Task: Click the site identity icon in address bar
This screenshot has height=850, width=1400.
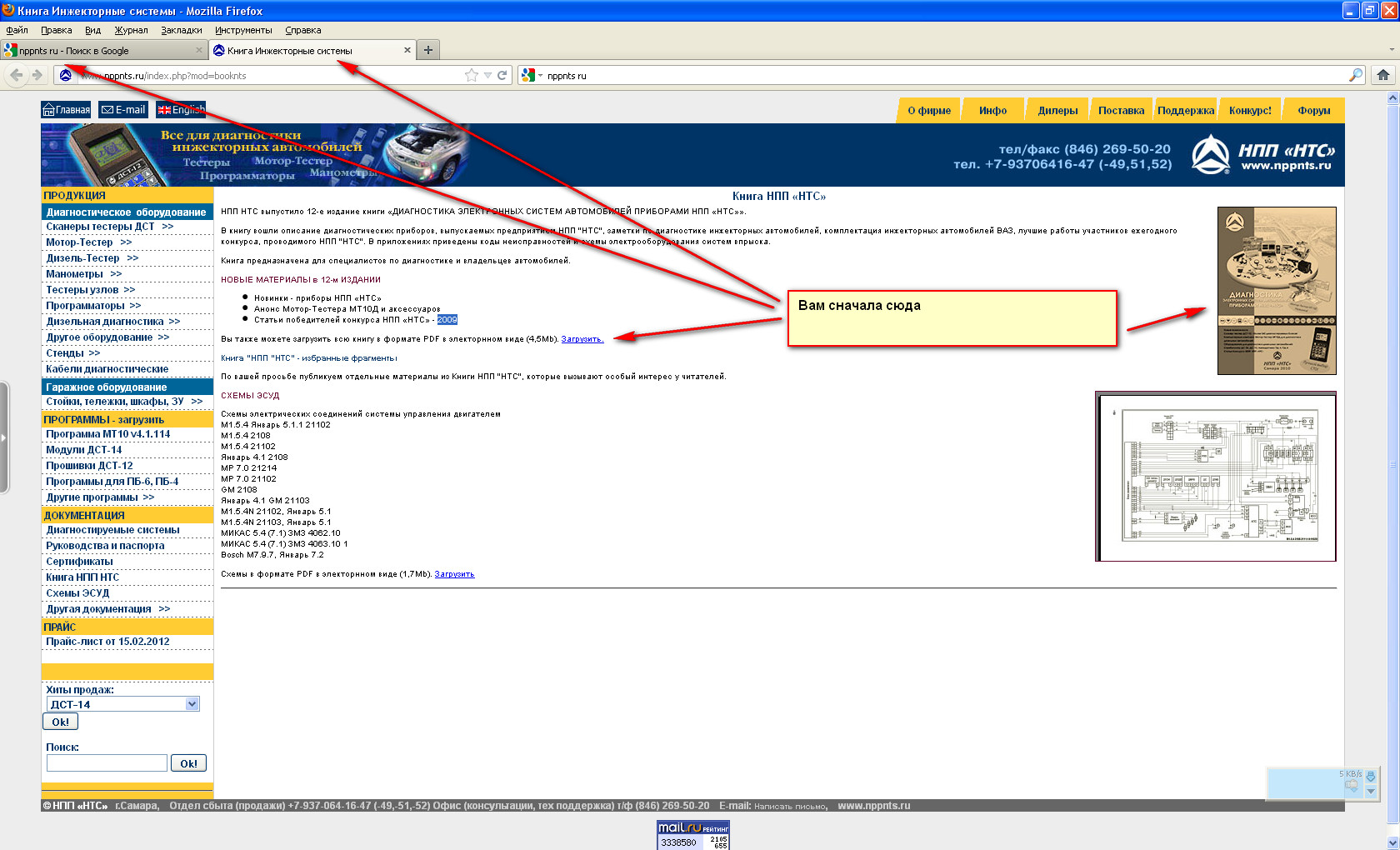Action: (x=66, y=75)
